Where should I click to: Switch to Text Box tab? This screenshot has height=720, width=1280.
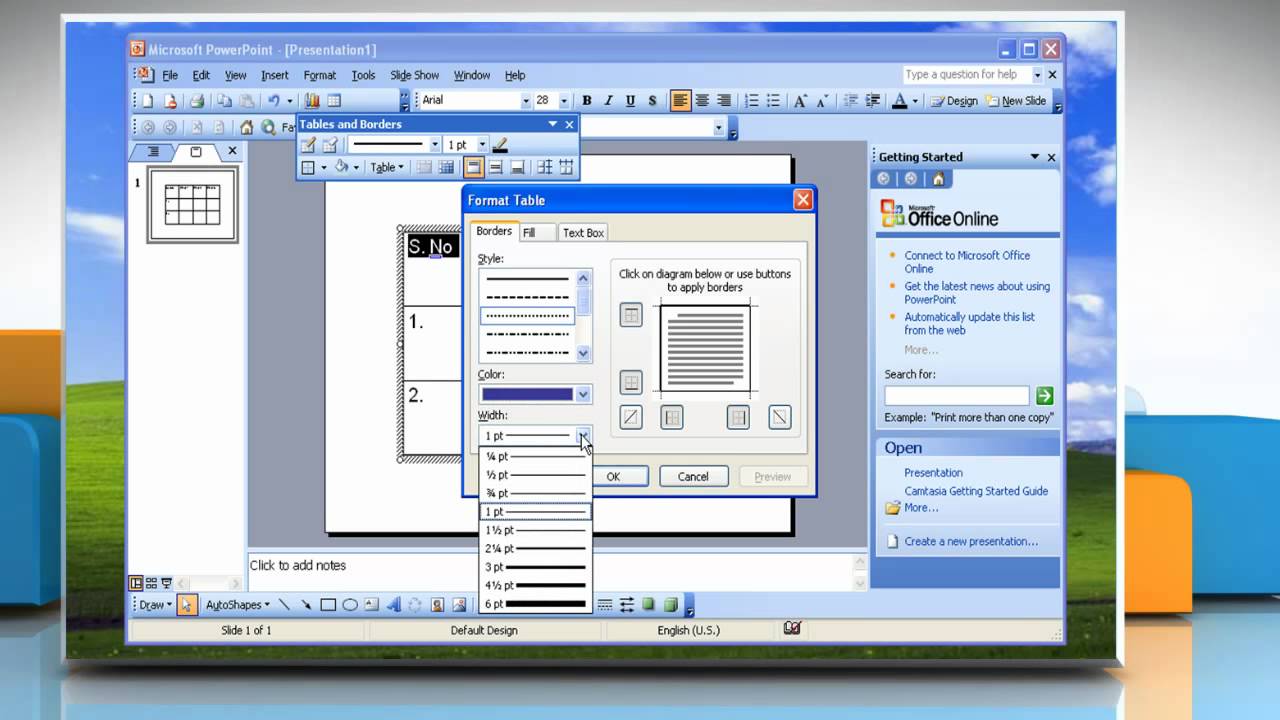point(583,233)
